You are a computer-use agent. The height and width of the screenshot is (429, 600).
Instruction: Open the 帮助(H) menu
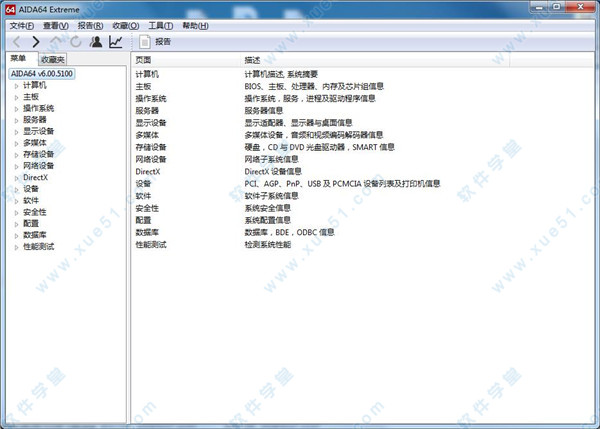(x=195, y=26)
